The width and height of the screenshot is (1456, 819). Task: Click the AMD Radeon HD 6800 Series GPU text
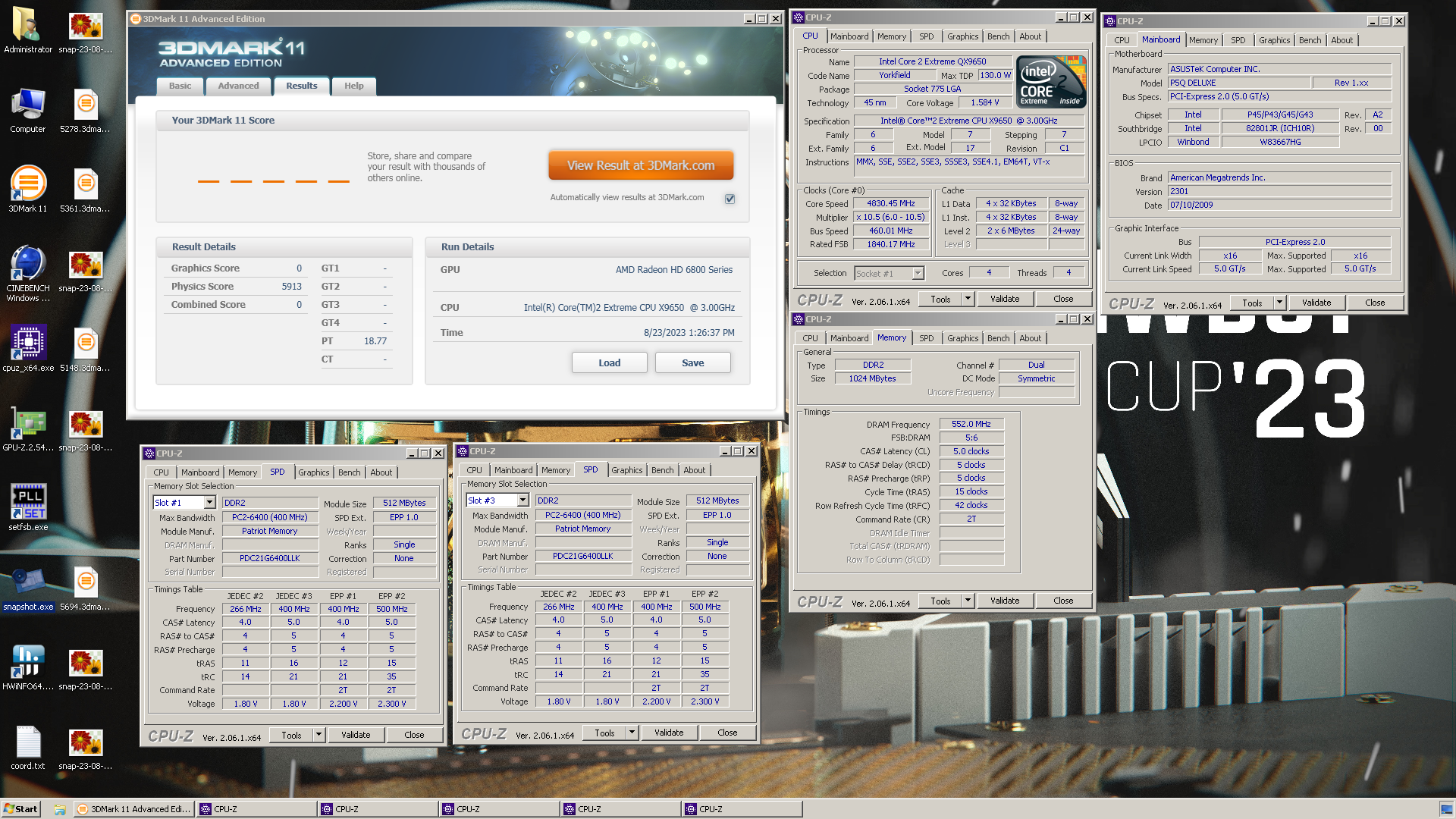pos(674,270)
